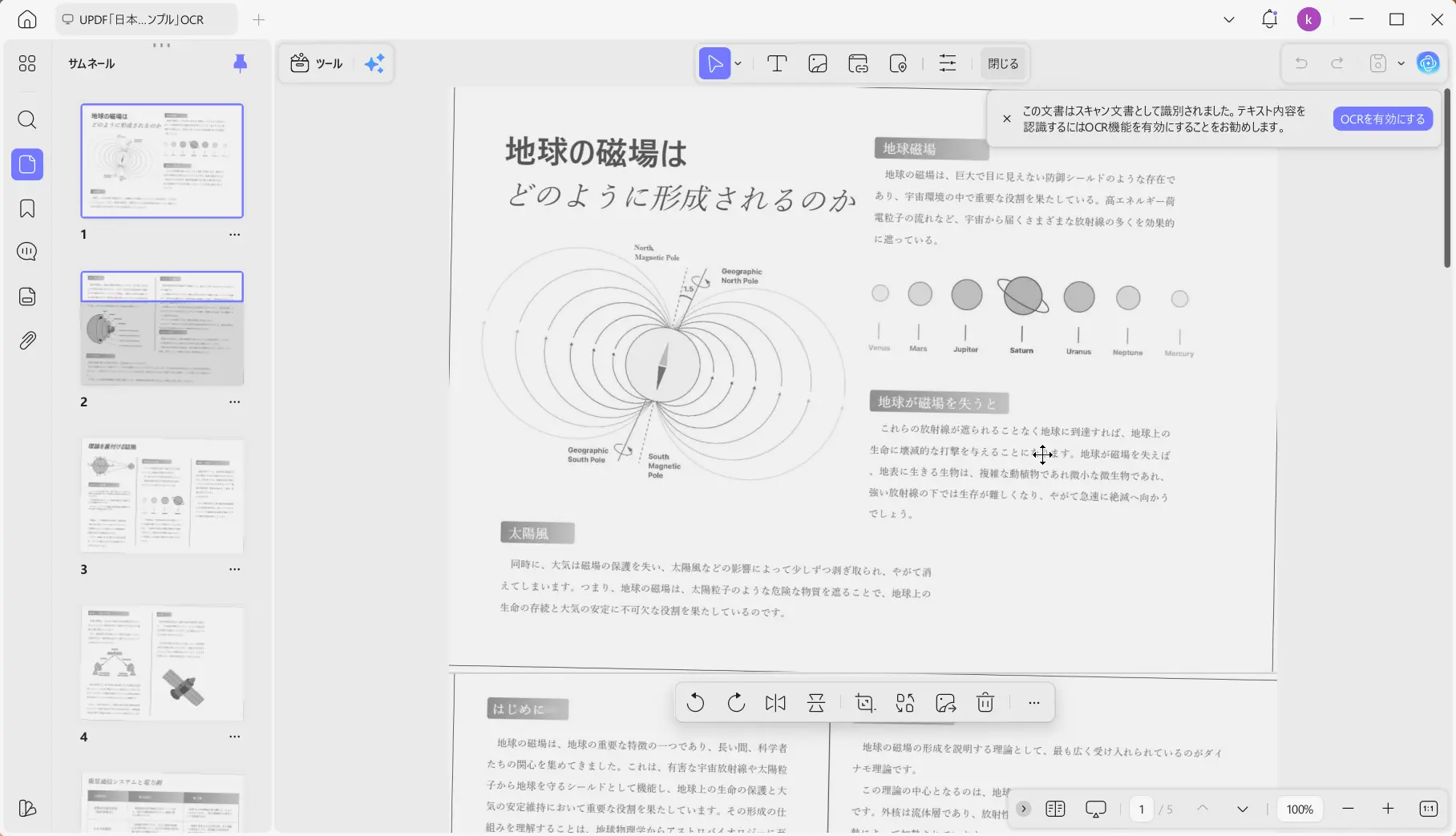Go to next page with down chevron

1243,809
